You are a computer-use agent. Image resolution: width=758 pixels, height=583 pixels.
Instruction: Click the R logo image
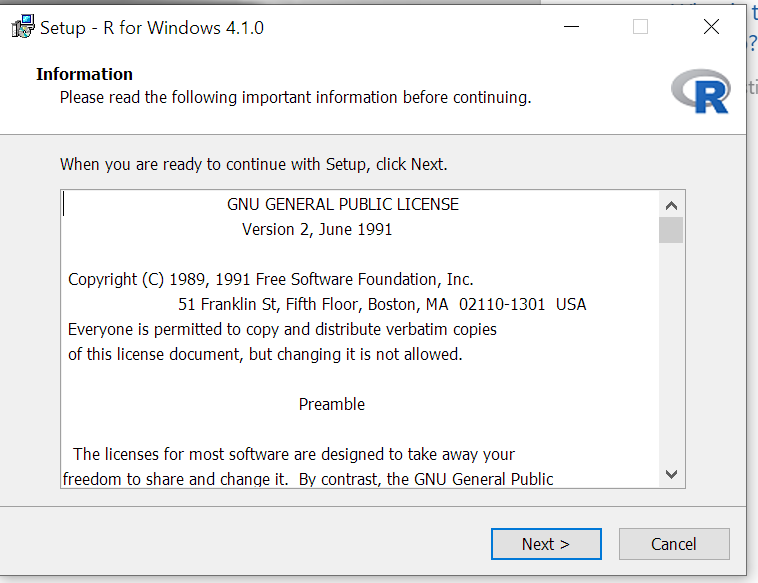(x=700, y=91)
